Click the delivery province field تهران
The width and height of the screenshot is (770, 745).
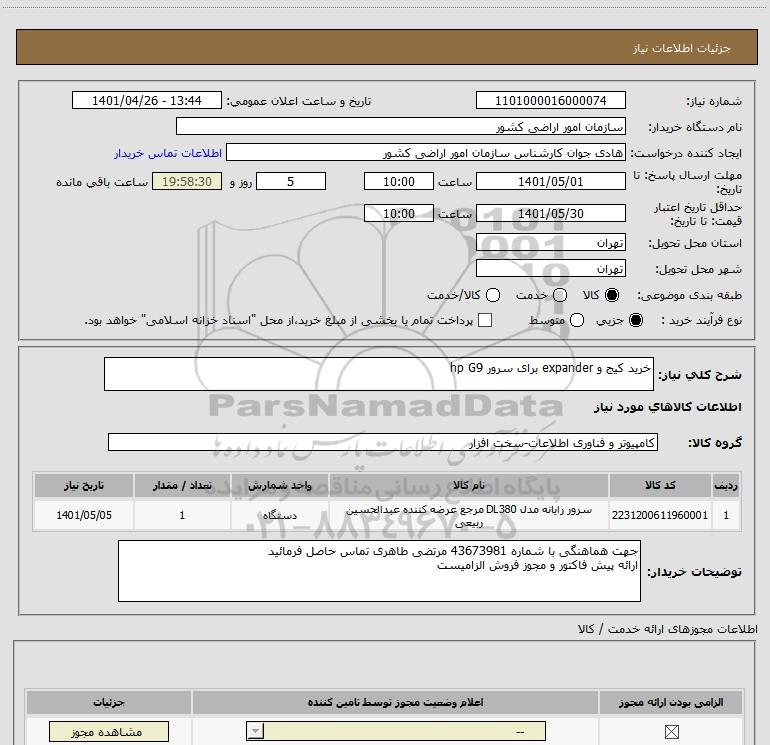[x=550, y=243]
